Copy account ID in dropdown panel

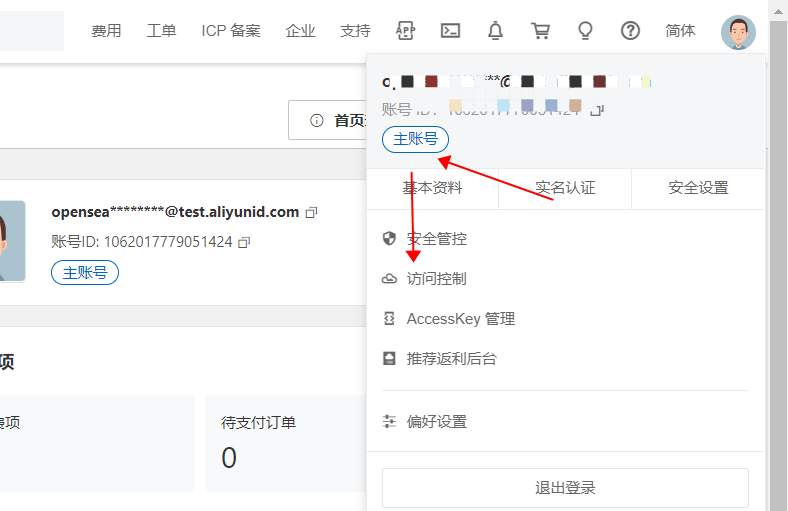pyautogui.click(x=597, y=110)
